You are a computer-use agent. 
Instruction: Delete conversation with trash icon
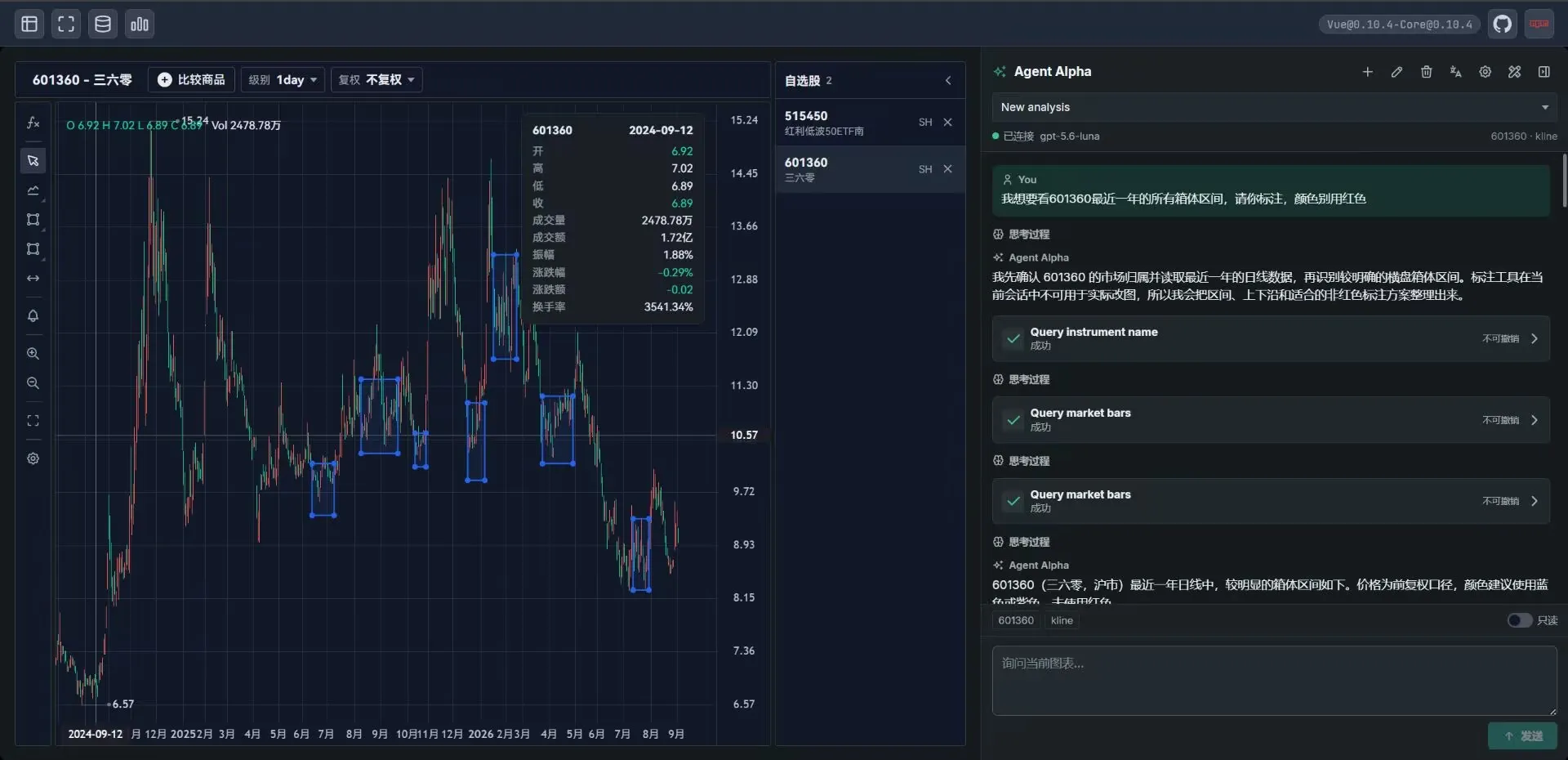(1426, 72)
